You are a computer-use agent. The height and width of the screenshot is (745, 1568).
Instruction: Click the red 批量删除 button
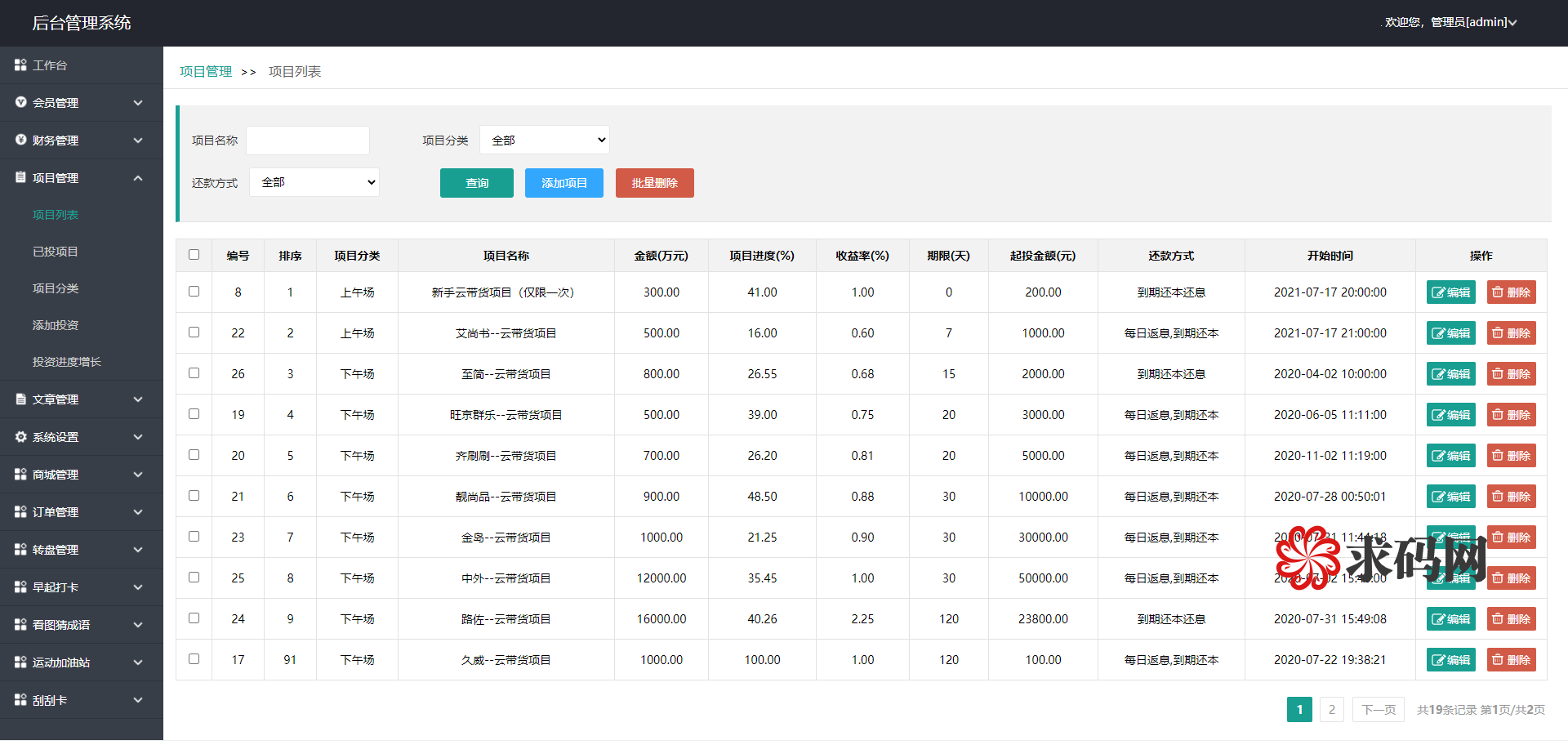[654, 183]
